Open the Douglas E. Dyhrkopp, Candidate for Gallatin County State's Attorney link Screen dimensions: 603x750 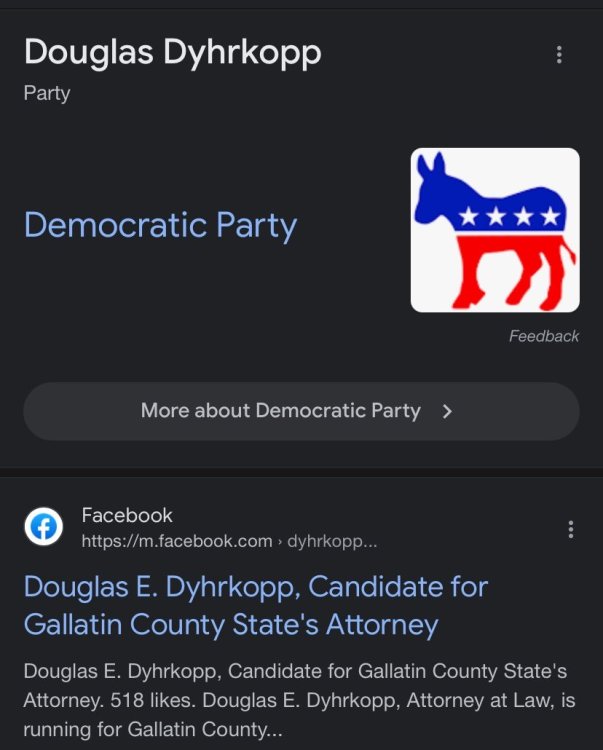tap(256, 606)
